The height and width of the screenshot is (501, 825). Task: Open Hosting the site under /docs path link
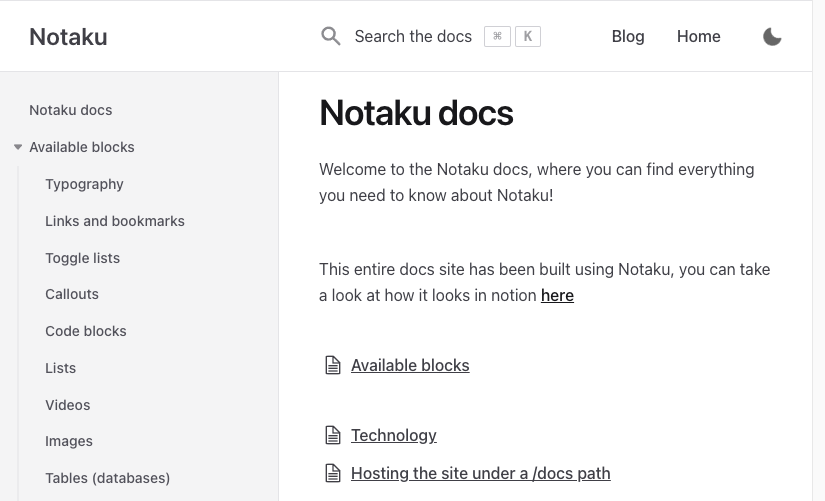point(480,473)
